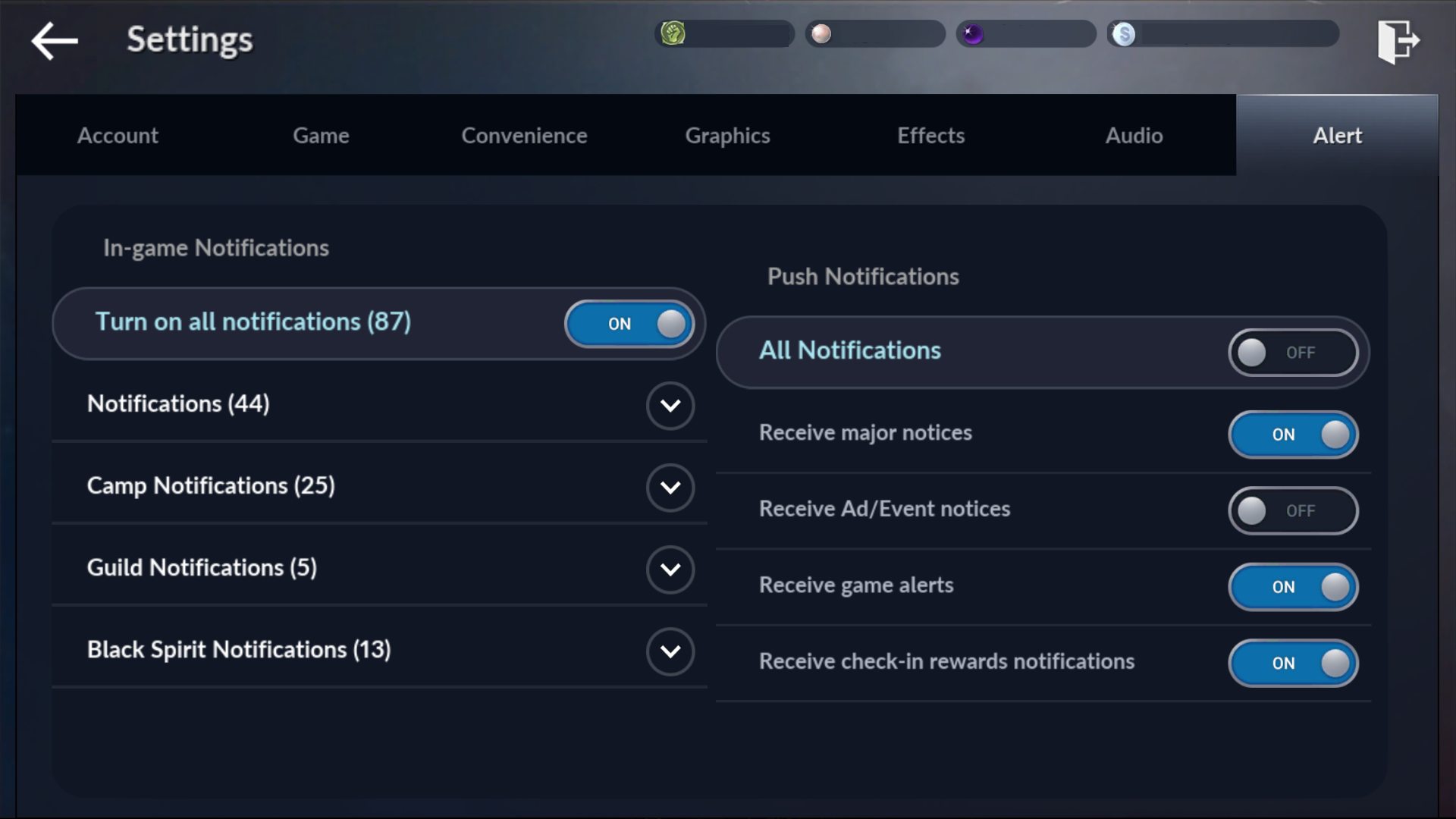Disable Receive major notices toggle
The width and height of the screenshot is (1456, 819).
1293,435
